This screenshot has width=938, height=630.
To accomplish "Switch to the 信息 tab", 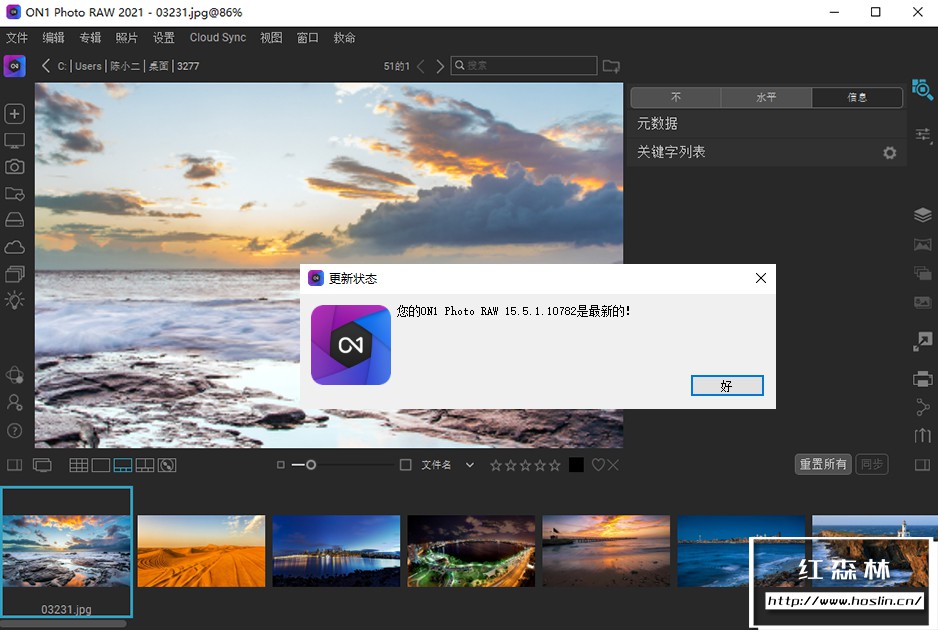I will pyautogui.click(x=857, y=98).
